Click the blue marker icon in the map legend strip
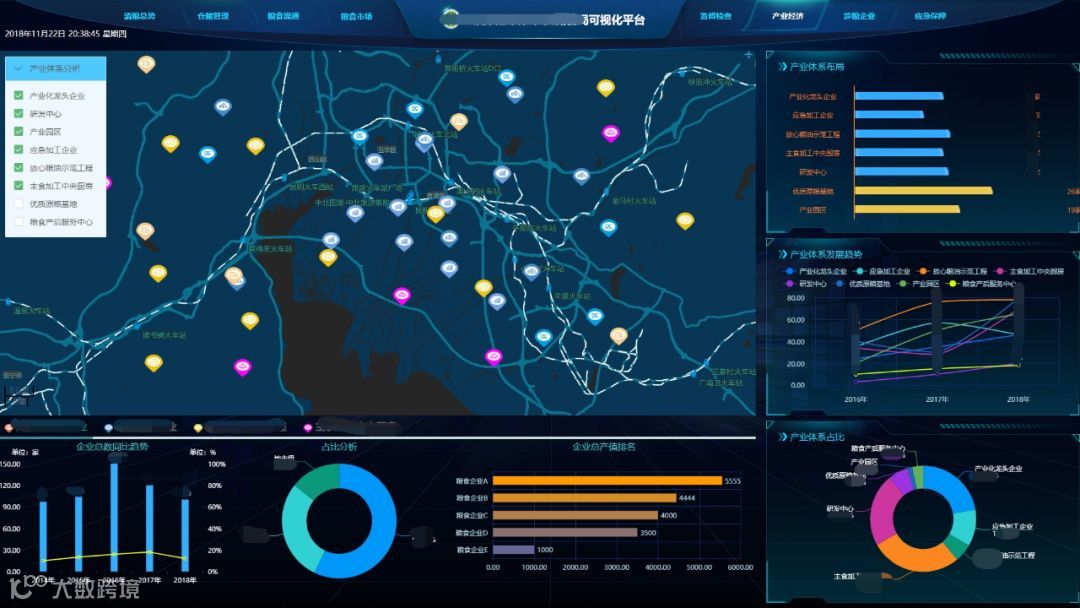 (108, 428)
